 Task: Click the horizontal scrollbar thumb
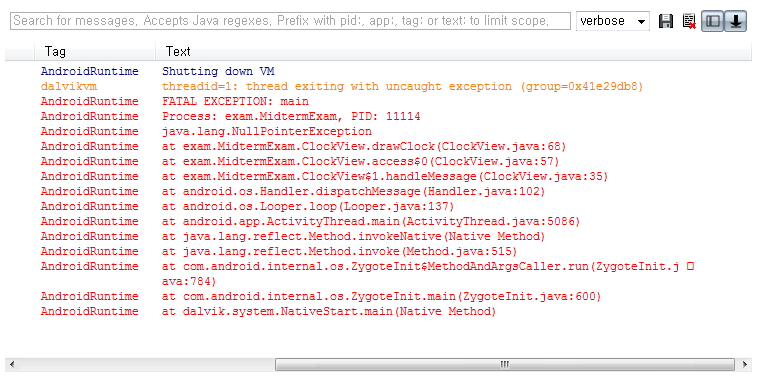(505, 364)
